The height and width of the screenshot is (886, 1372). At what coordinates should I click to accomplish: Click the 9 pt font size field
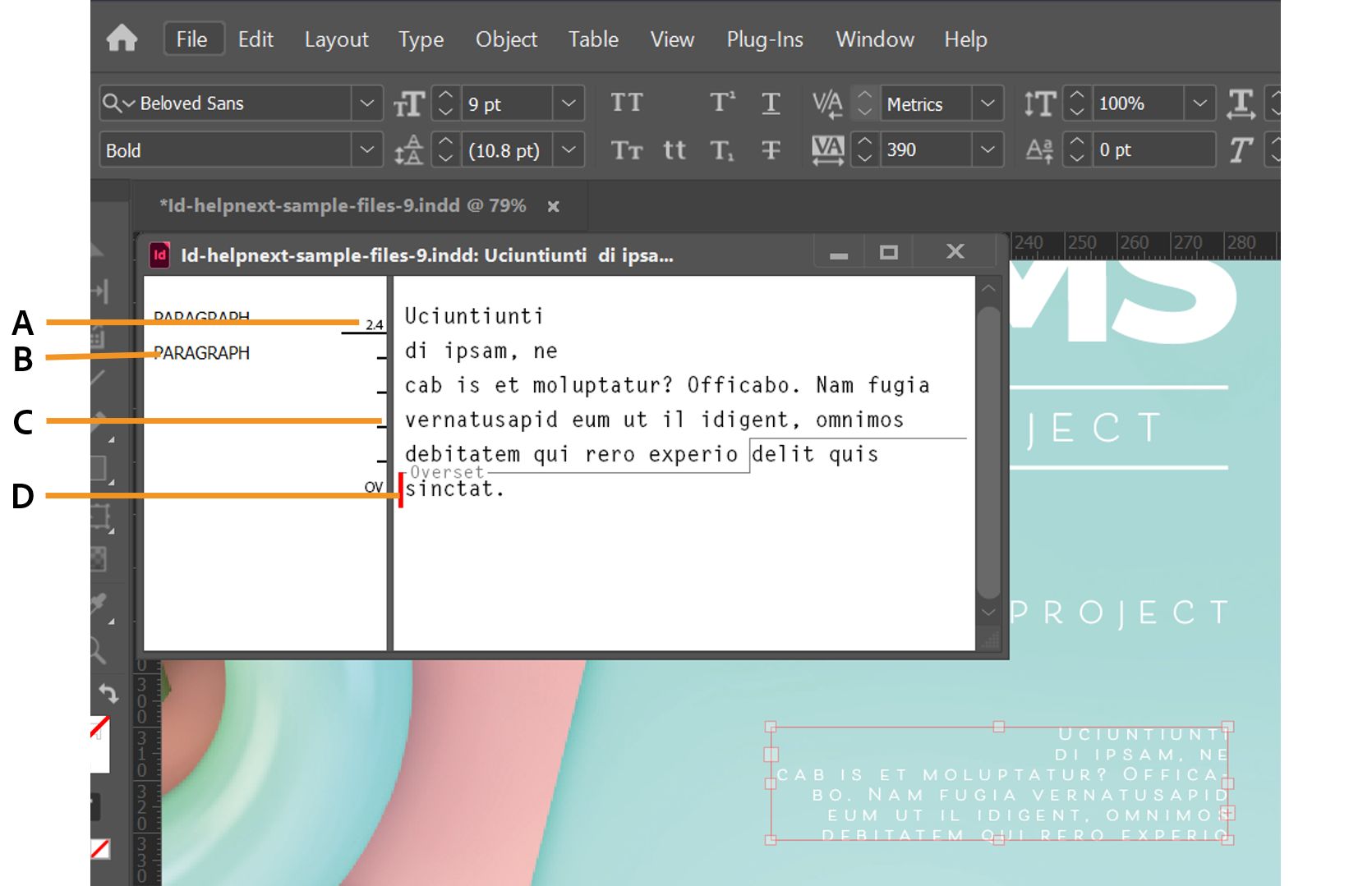(507, 103)
